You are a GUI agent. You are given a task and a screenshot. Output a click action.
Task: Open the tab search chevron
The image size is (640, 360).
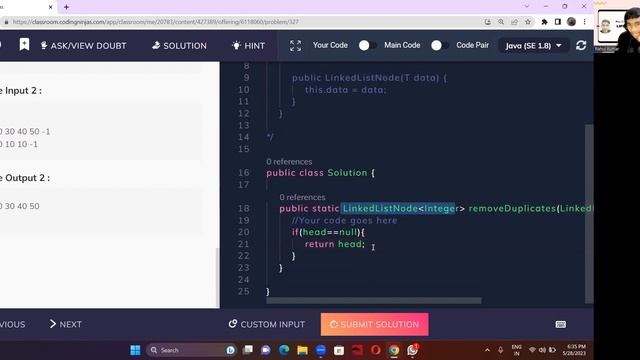(x=527, y=6)
